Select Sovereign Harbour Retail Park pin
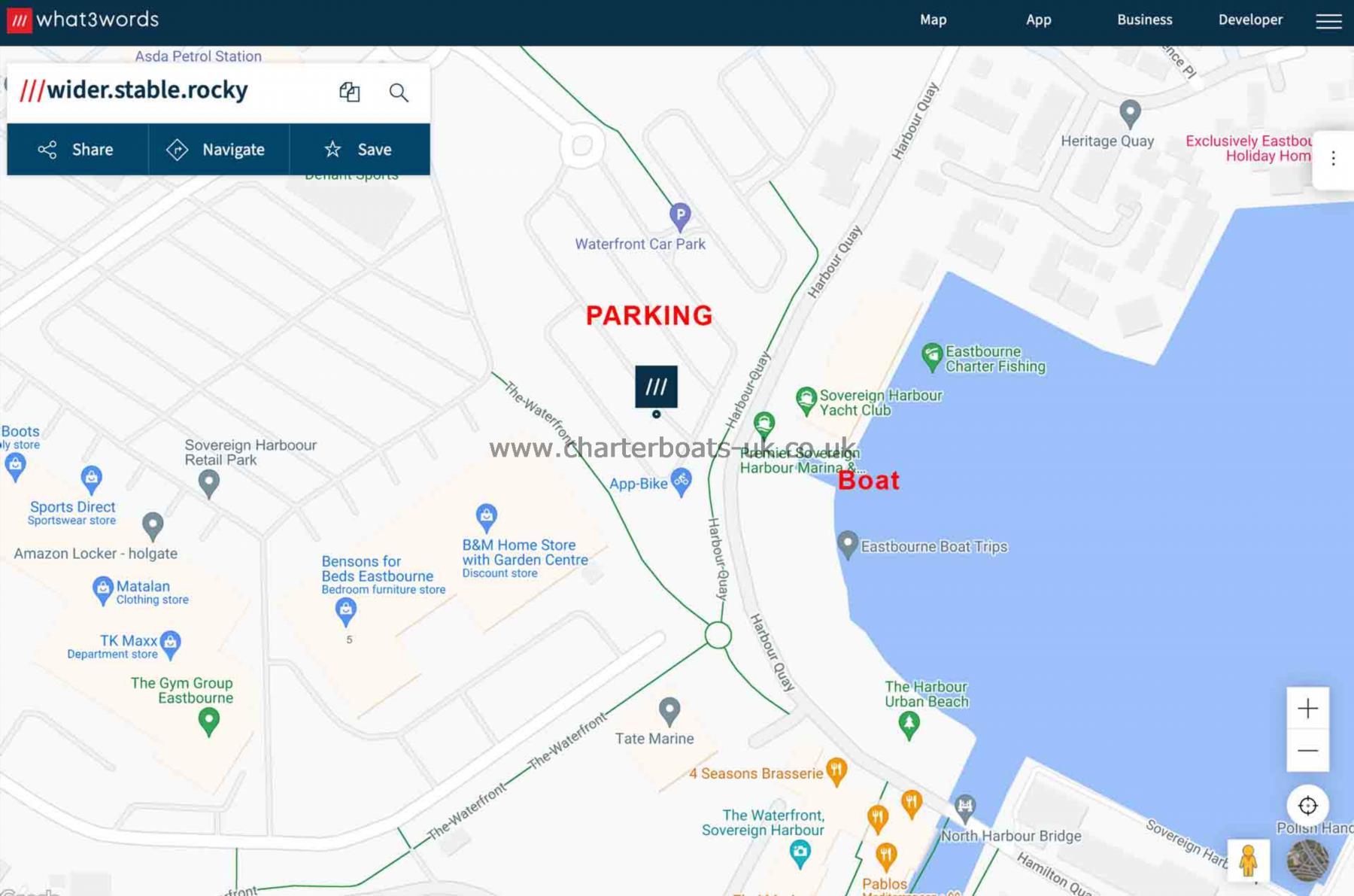This screenshot has height=896, width=1354. pos(209,484)
